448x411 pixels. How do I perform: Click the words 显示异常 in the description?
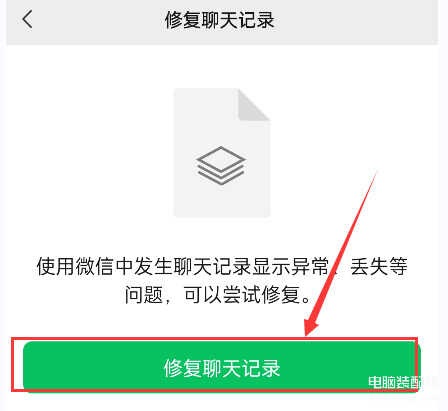click(290, 267)
